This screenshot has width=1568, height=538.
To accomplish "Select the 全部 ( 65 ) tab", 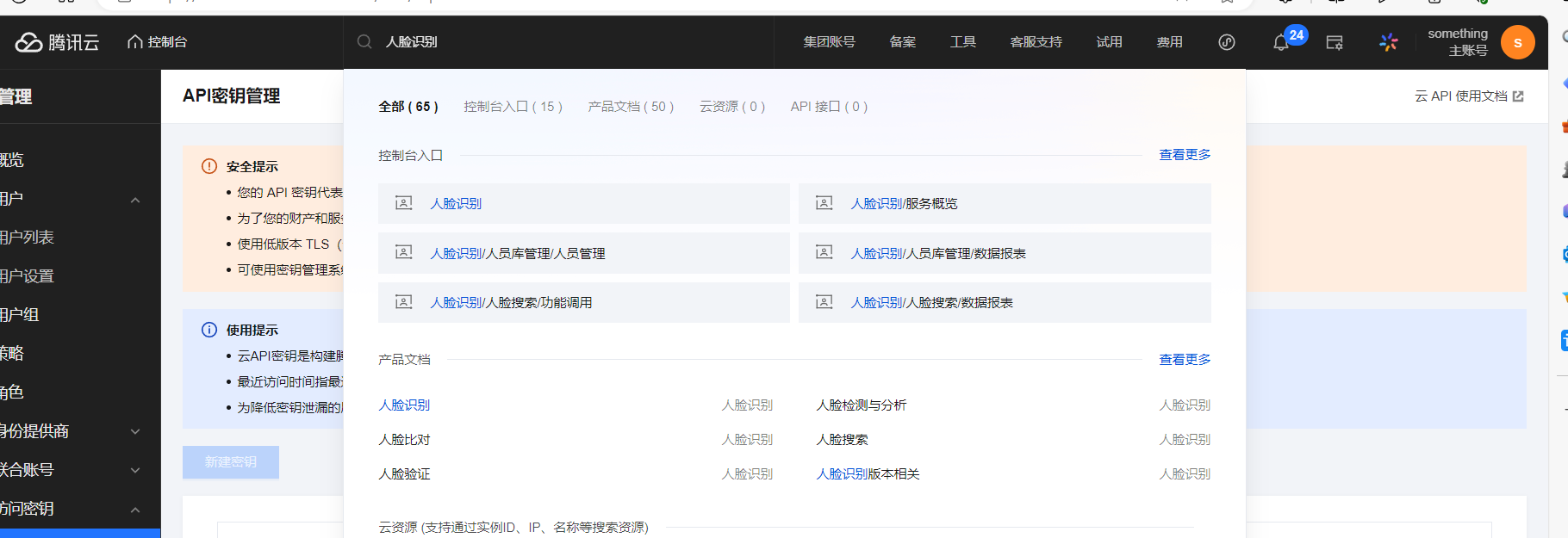I will (408, 107).
